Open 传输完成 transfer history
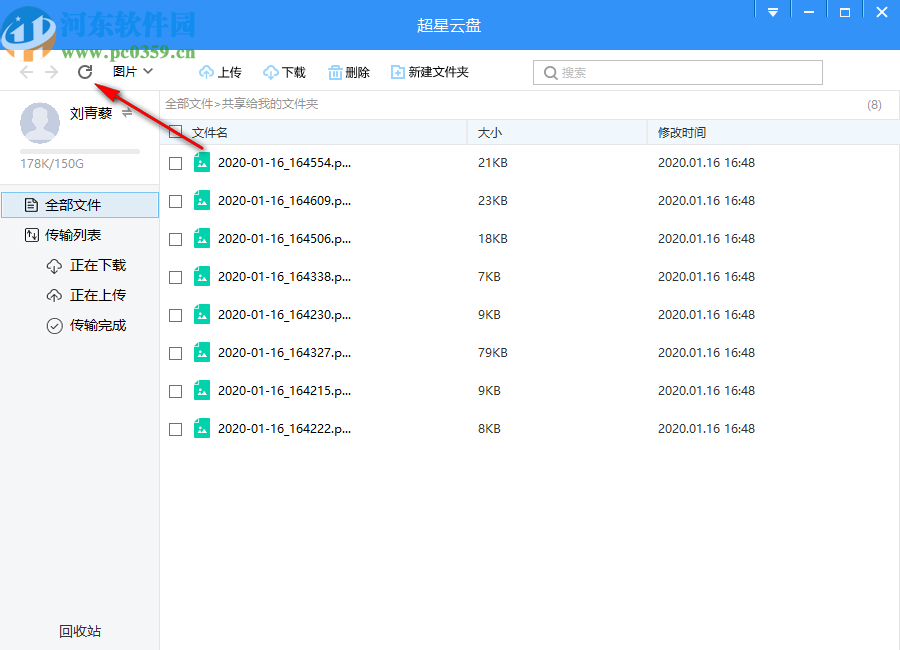900x650 pixels. pyautogui.click(x=95, y=325)
